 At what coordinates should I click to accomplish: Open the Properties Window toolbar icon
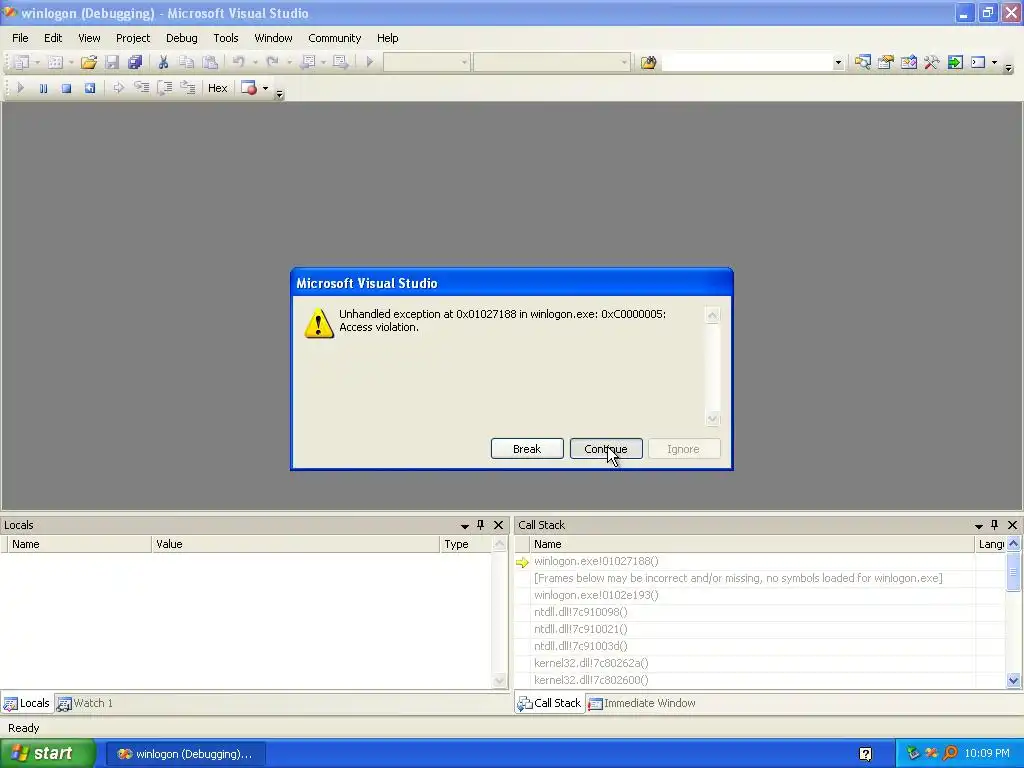coord(886,63)
